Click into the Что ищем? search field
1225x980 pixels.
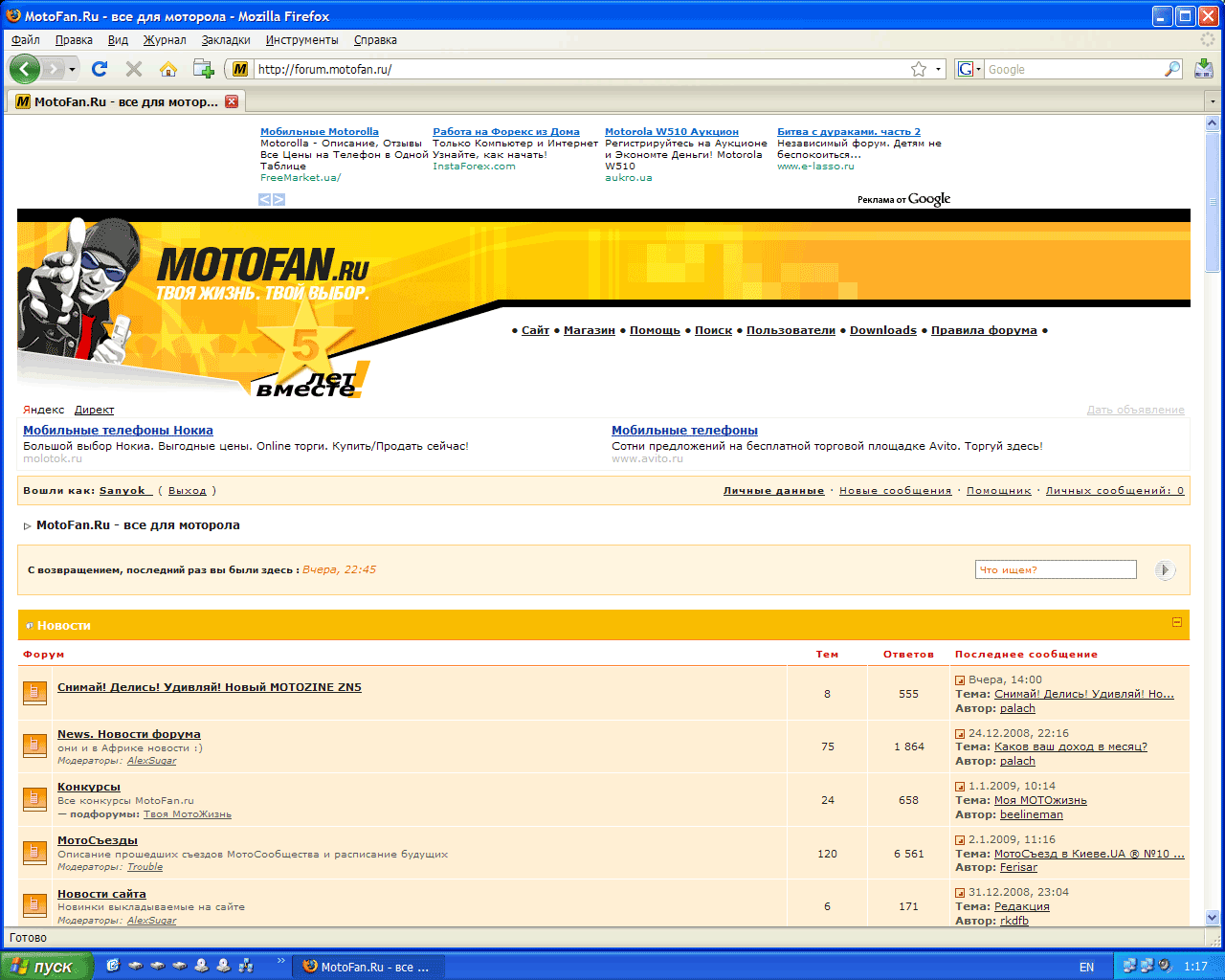point(1056,569)
